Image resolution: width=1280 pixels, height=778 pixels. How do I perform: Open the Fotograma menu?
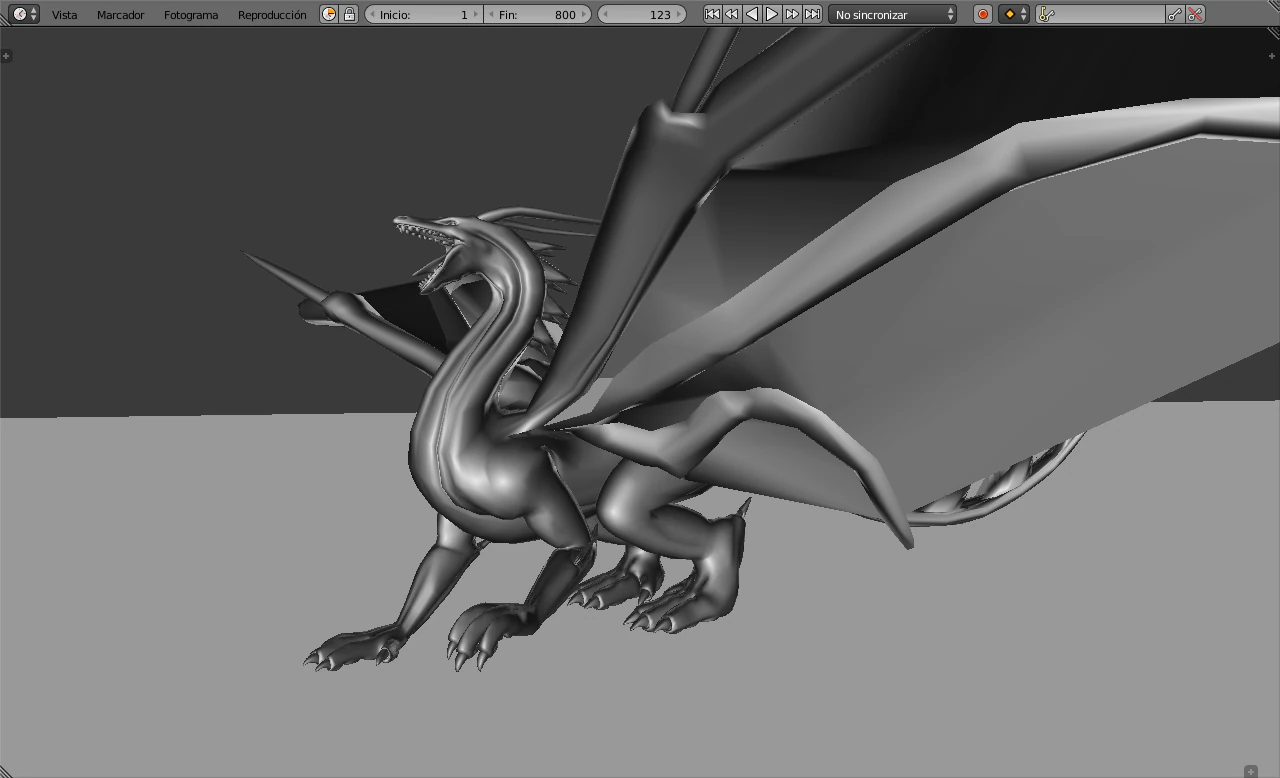point(190,15)
